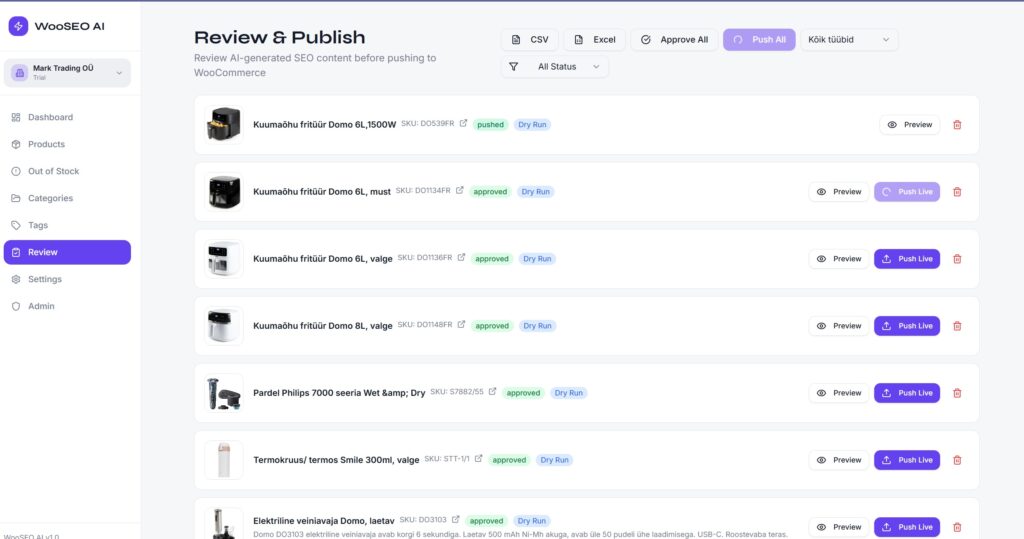Delete the Kuumaõhu fritüür Domo 6L, valge row
1024x539 pixels.
tap(957, 259)
